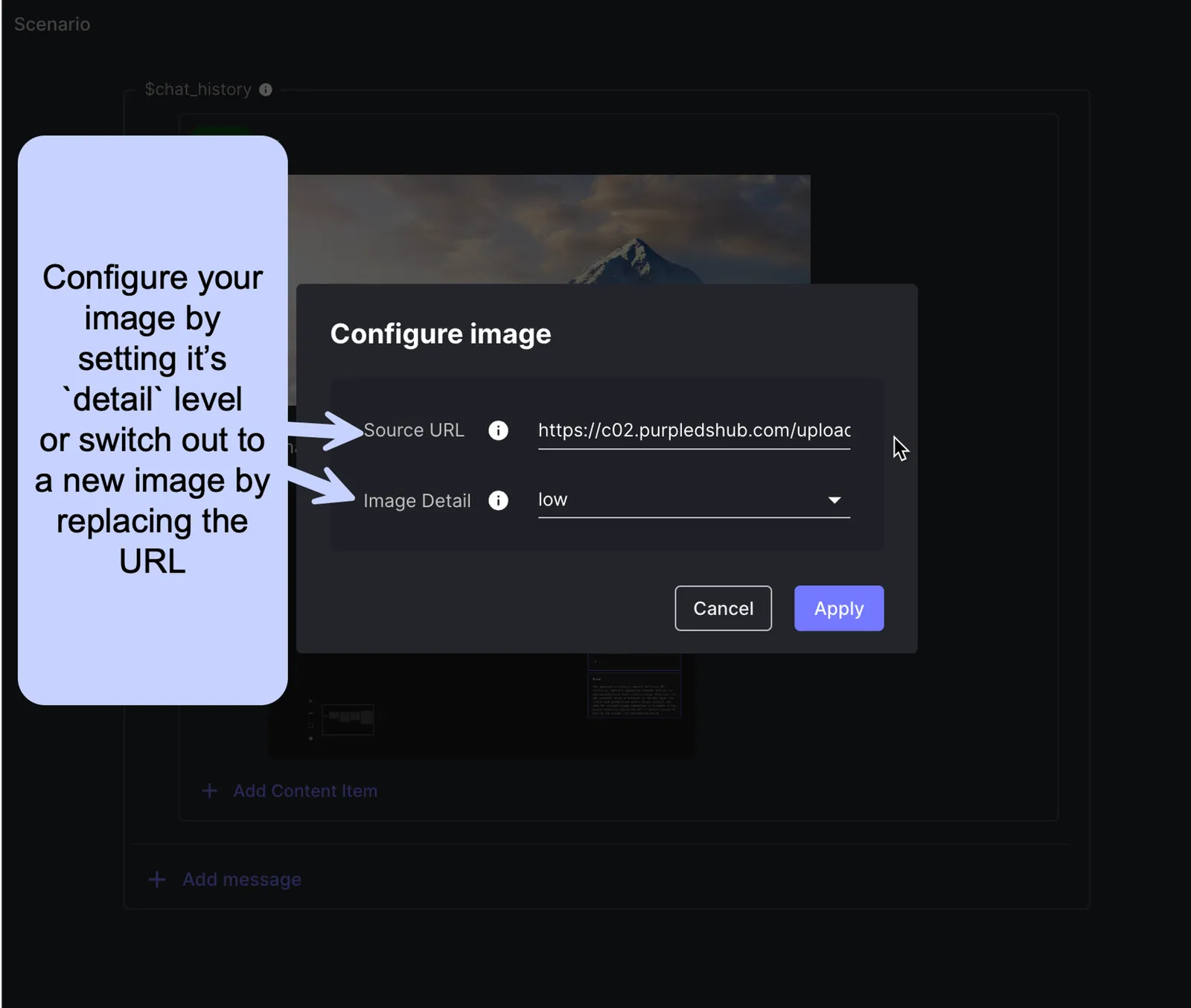Open the Image Detail dropdown showing low

click(x=694, y=500)
